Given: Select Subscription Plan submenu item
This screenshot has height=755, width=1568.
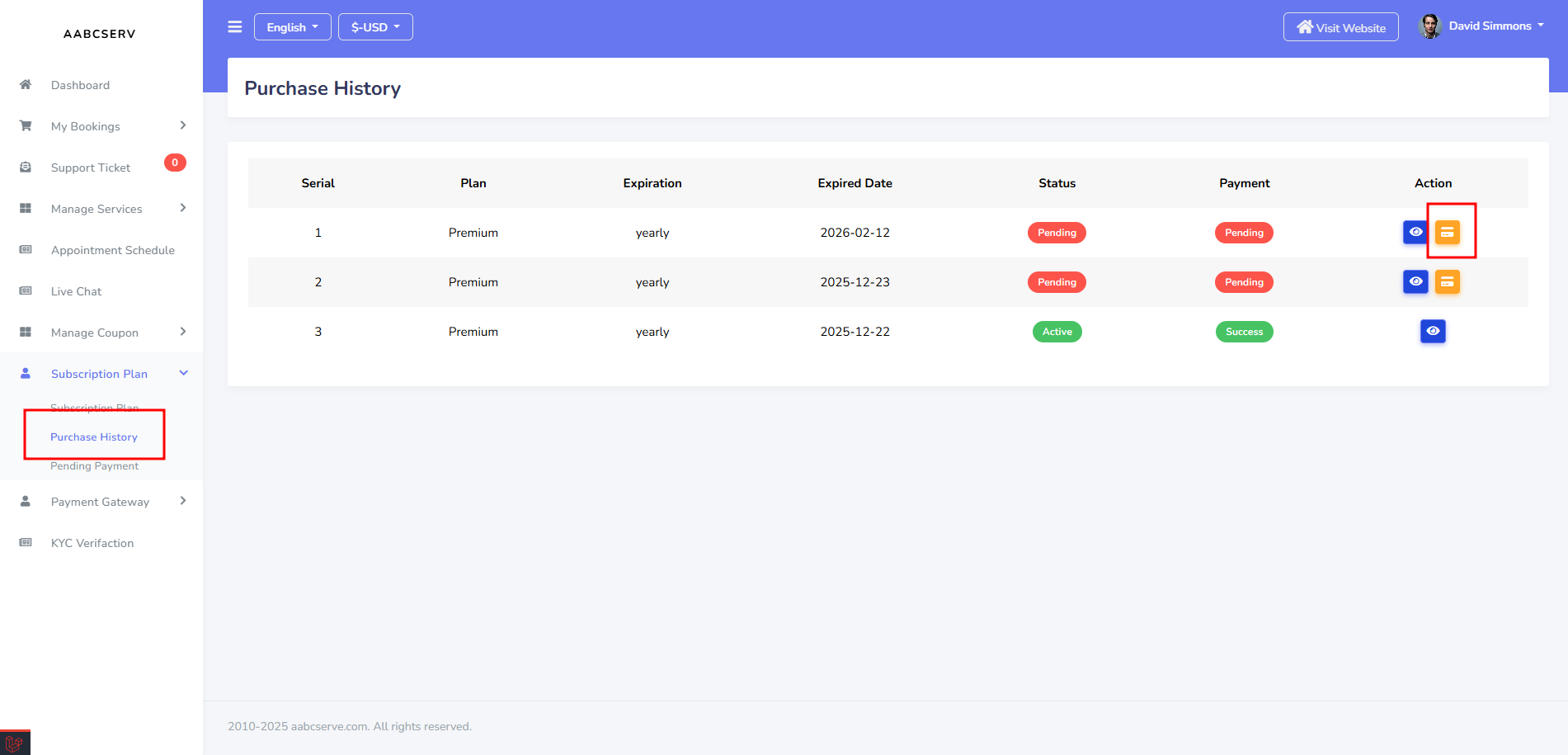Looking at the screenshot, I should coord(94,408).
